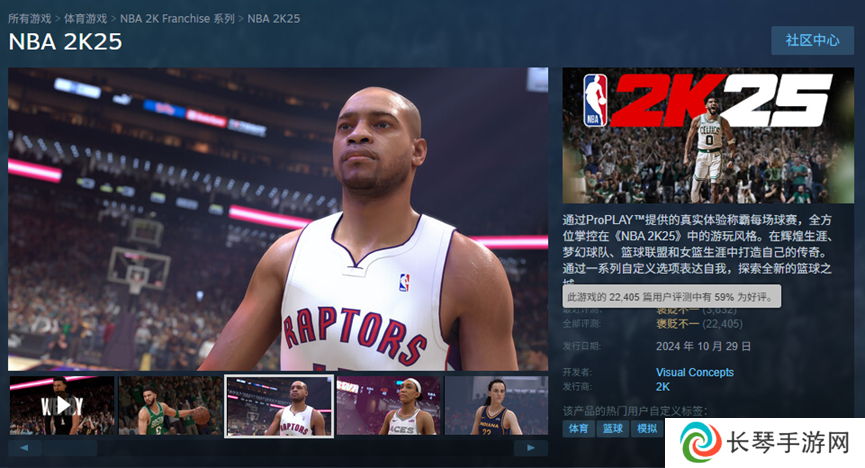Open the Visual Concepts developer link

pyautogui.click(x=695, y=372)
